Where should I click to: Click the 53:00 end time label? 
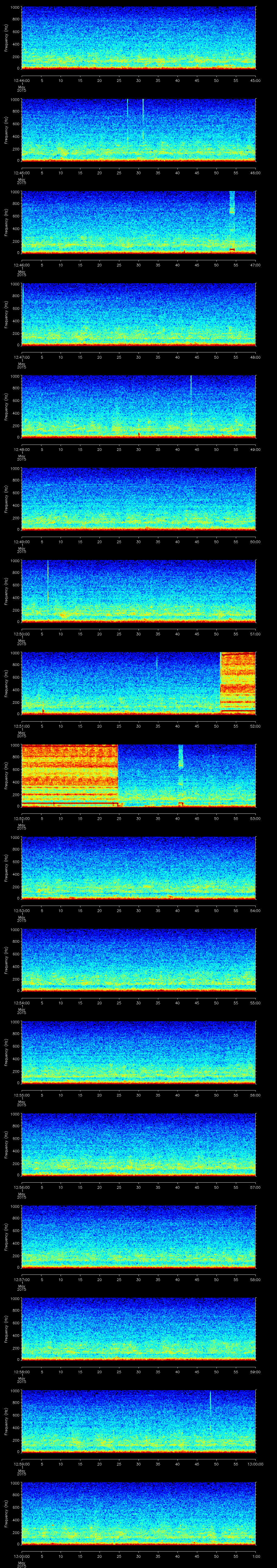pos(256,818)
